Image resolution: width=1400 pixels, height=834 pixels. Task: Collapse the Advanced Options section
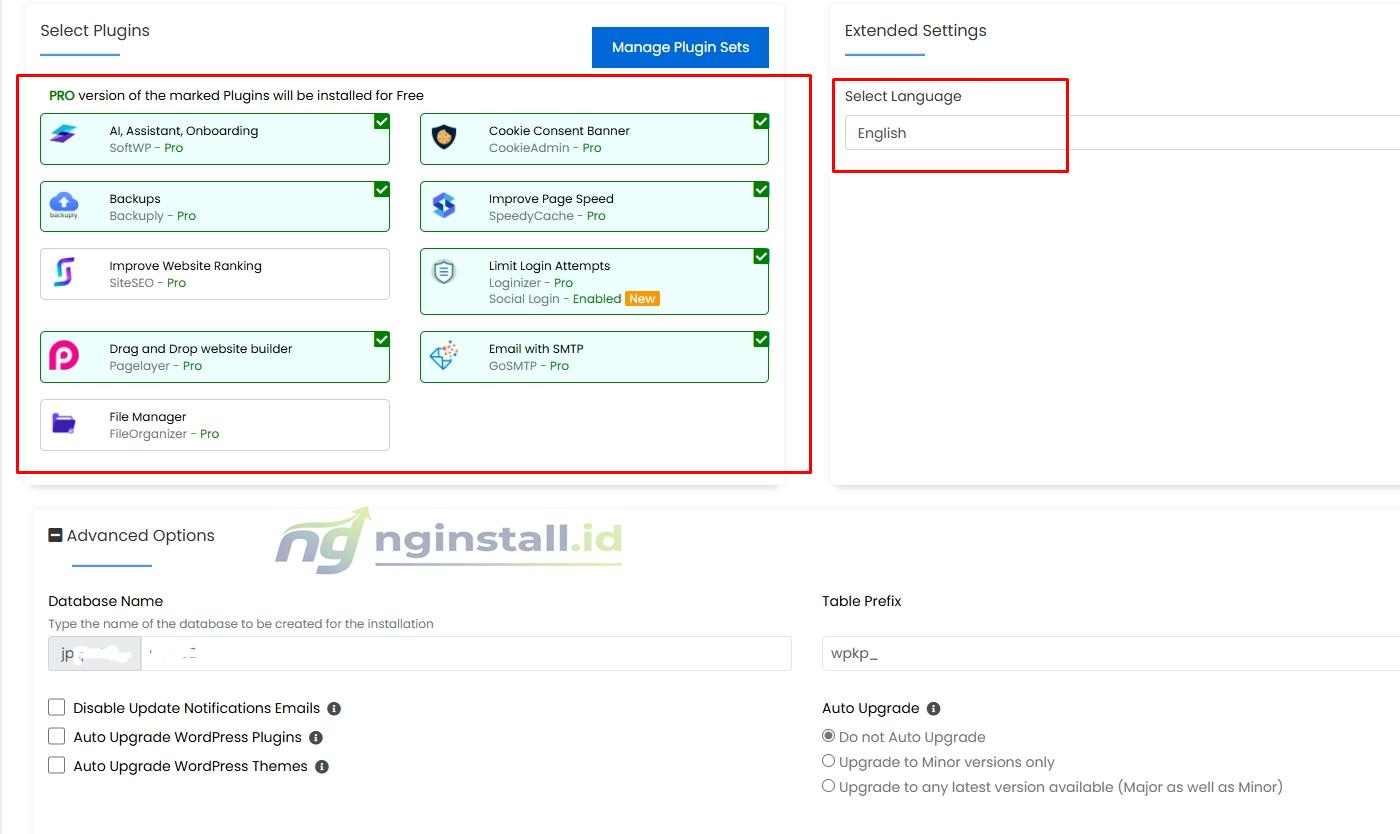[x=55, y=535]
